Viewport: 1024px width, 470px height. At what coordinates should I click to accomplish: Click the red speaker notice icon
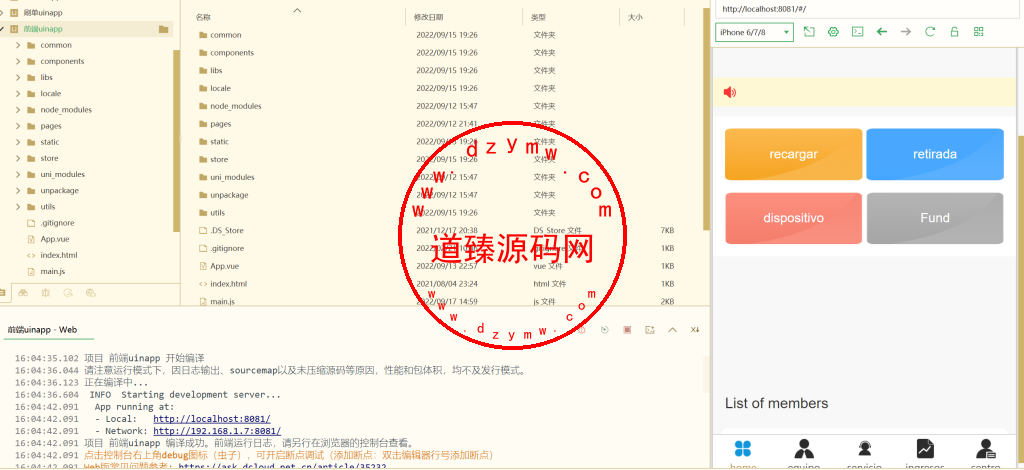[x=730, y=92]
